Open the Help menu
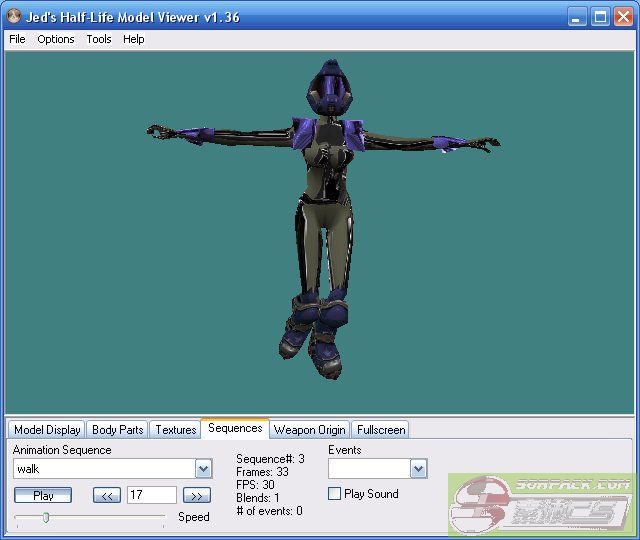Image resolution: width=640 pixels, height=540 pixels. 134,39
